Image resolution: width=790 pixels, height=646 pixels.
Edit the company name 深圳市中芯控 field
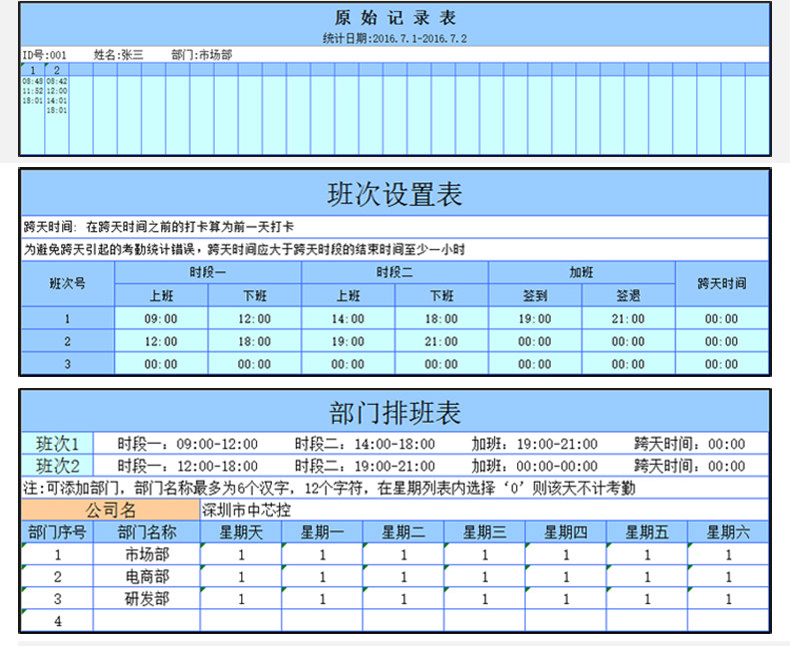[x=245, y=510]
